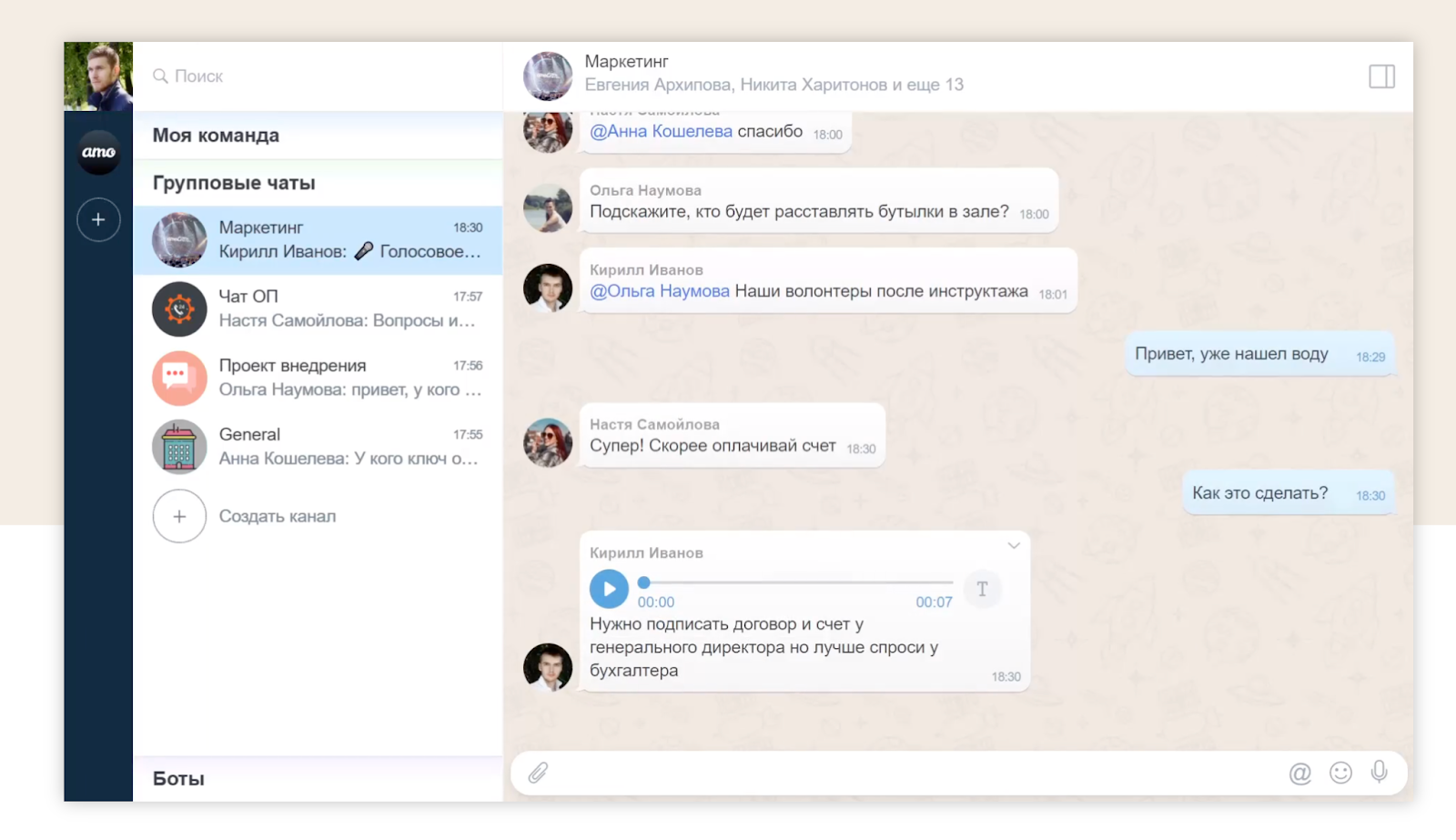1456x840 pixels.
Task: Click the @Ольга Наумова mention link
Action: 659,291
